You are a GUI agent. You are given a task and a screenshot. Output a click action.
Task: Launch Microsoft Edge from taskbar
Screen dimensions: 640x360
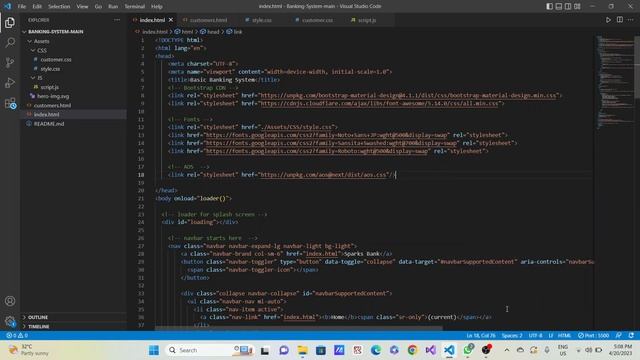point(376,350)
